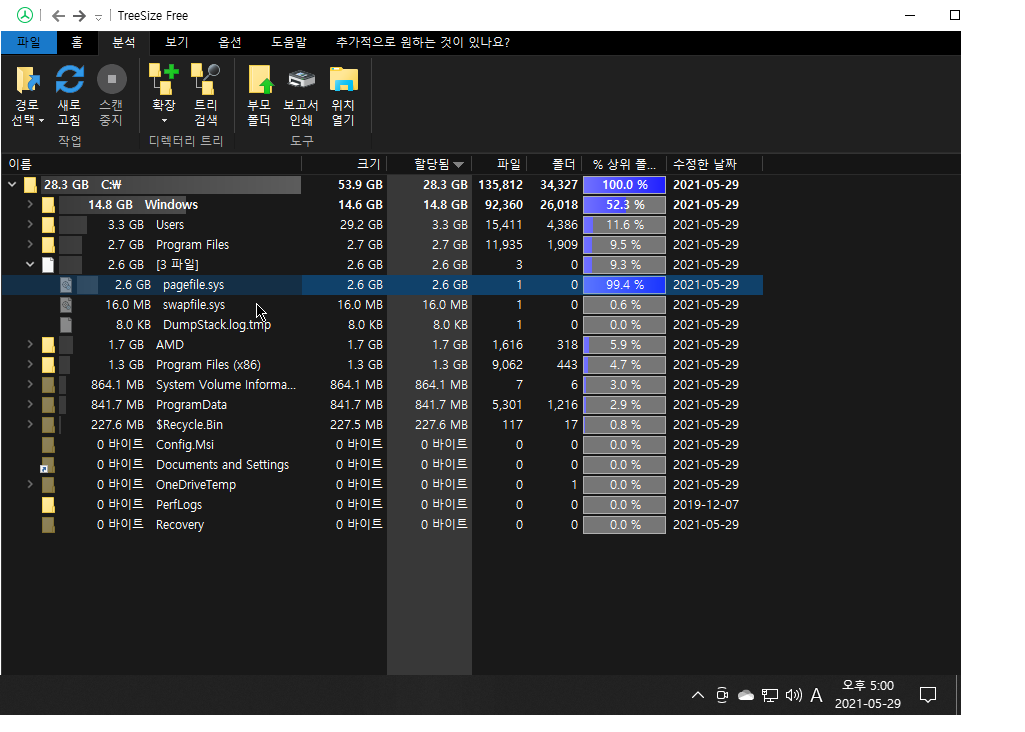
Task: Click the 부모 폴더 parent folder icon
Action: click(x=260, y=80)
